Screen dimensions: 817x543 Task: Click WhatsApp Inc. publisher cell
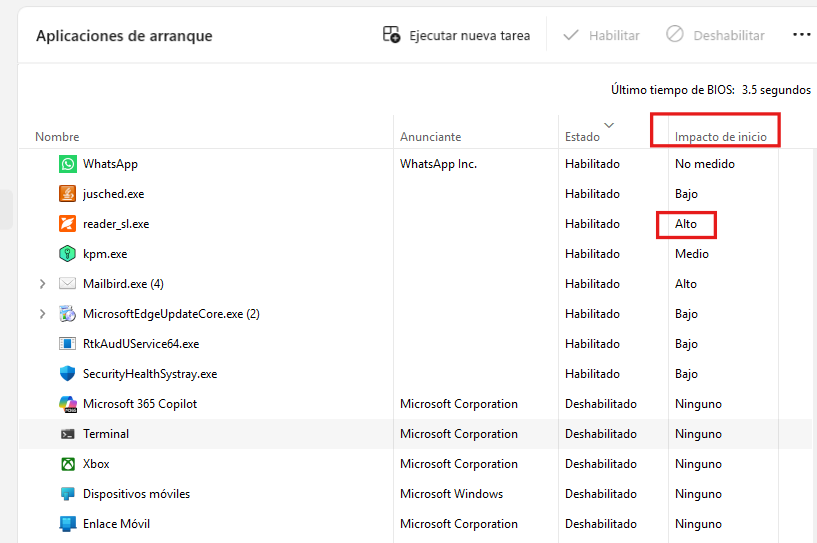[438, 164]
